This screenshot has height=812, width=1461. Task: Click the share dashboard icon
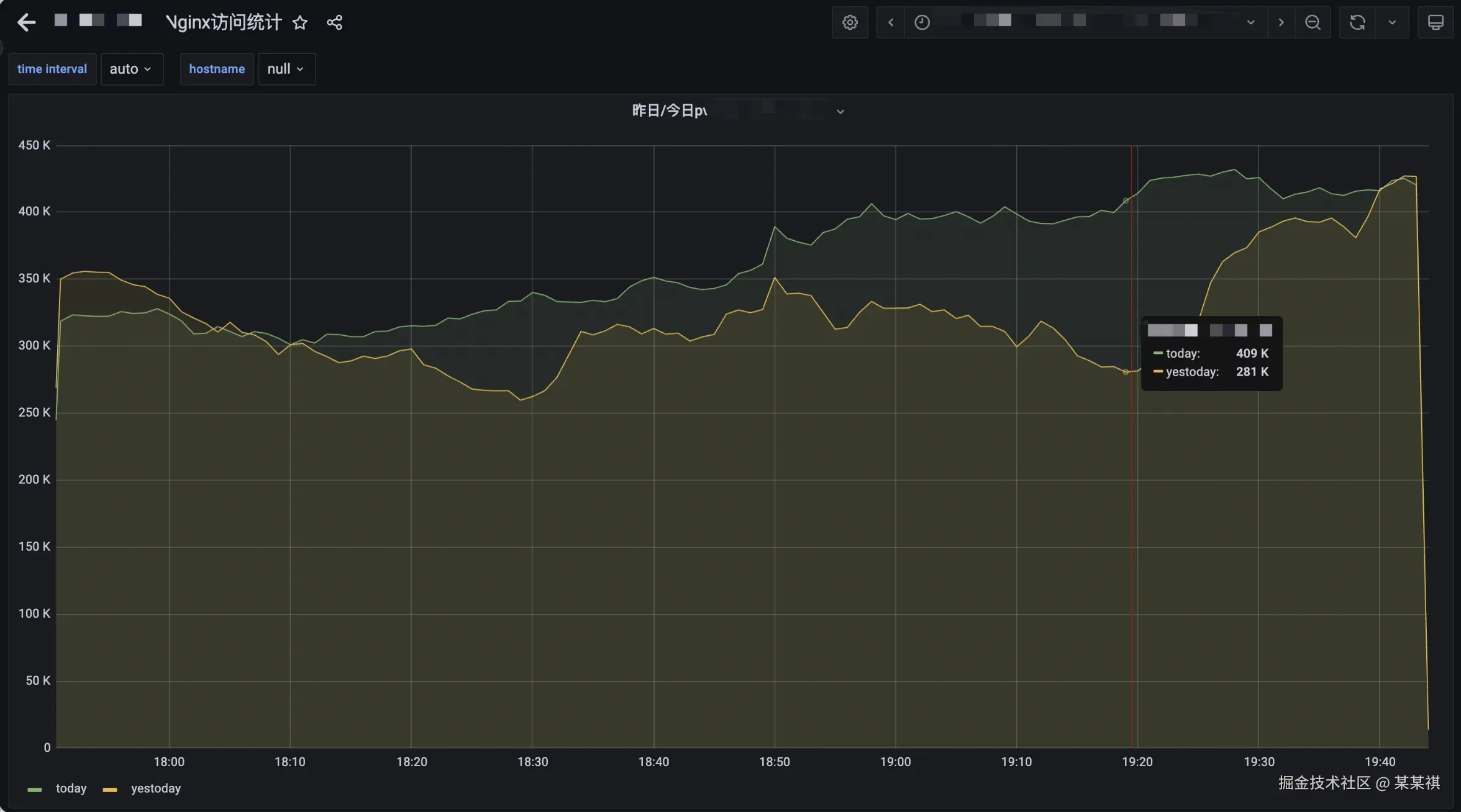(334, 23)
